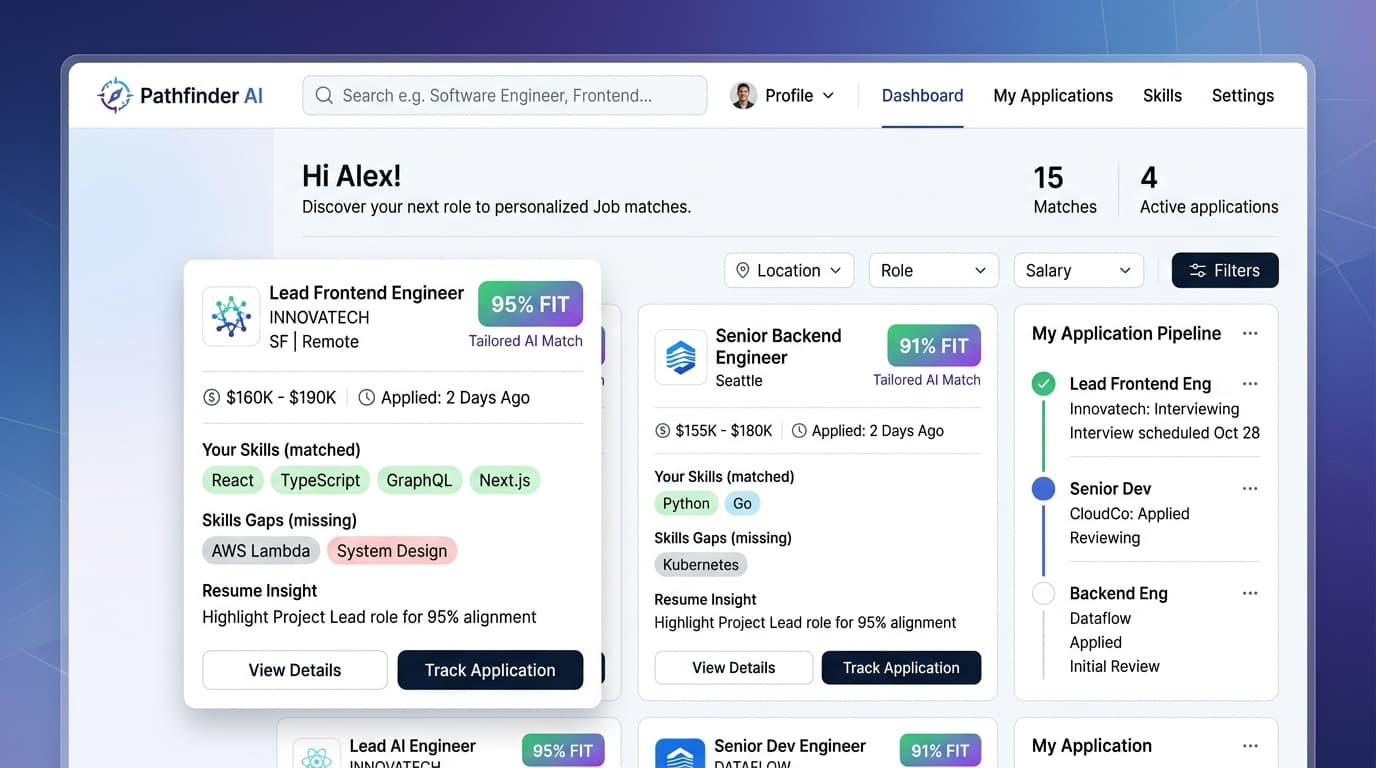Screen dimensions: 1376x768
Task: Track Application for Lead Frontend Engineer
Action: tap(490, 670)
